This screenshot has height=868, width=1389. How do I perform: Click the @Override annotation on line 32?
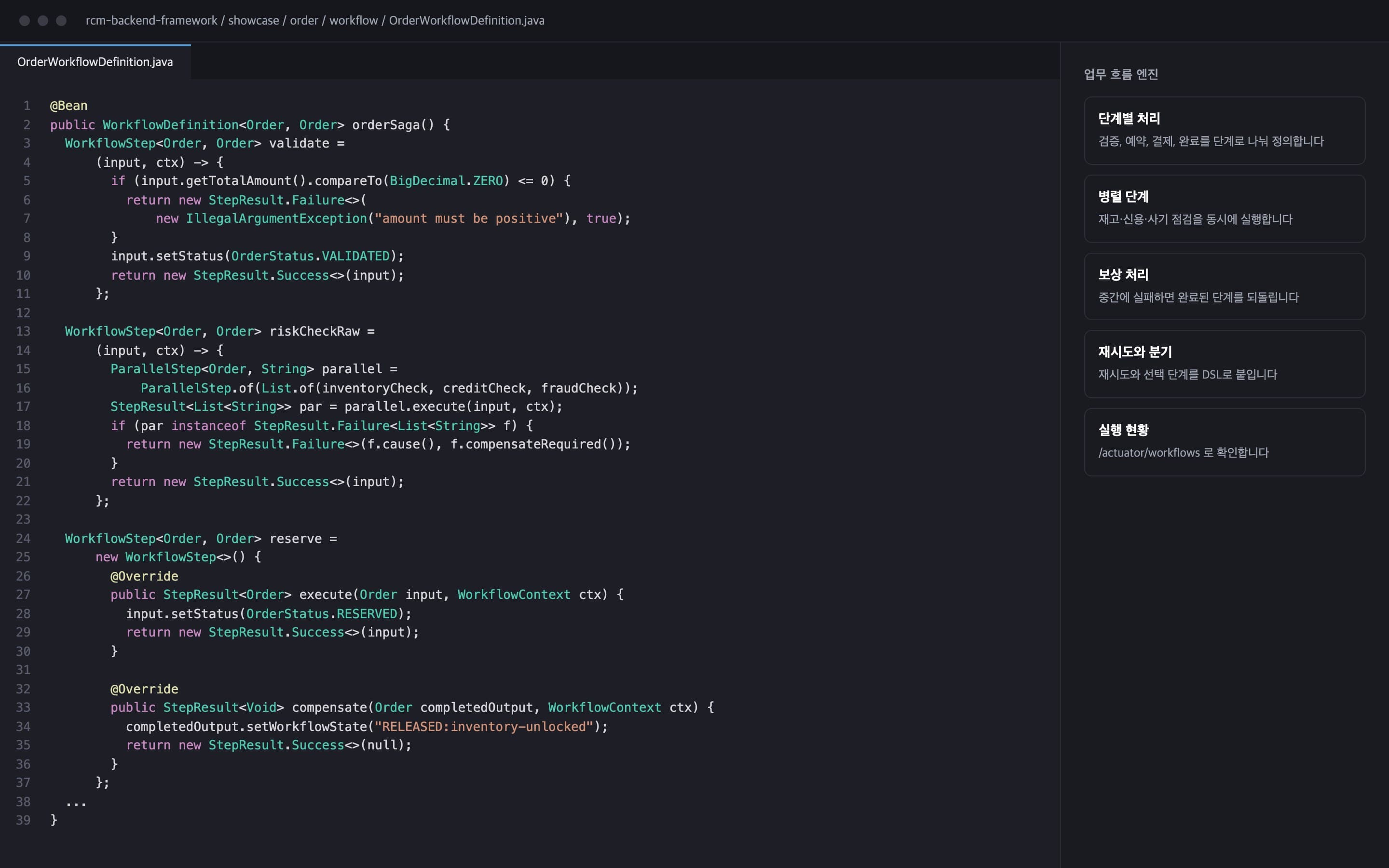(144, 689)
